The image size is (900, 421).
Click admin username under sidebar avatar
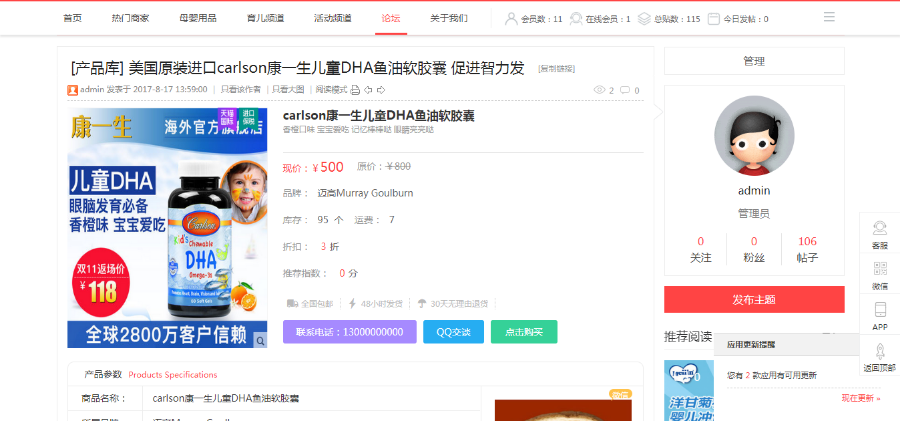tap(754, 191)
